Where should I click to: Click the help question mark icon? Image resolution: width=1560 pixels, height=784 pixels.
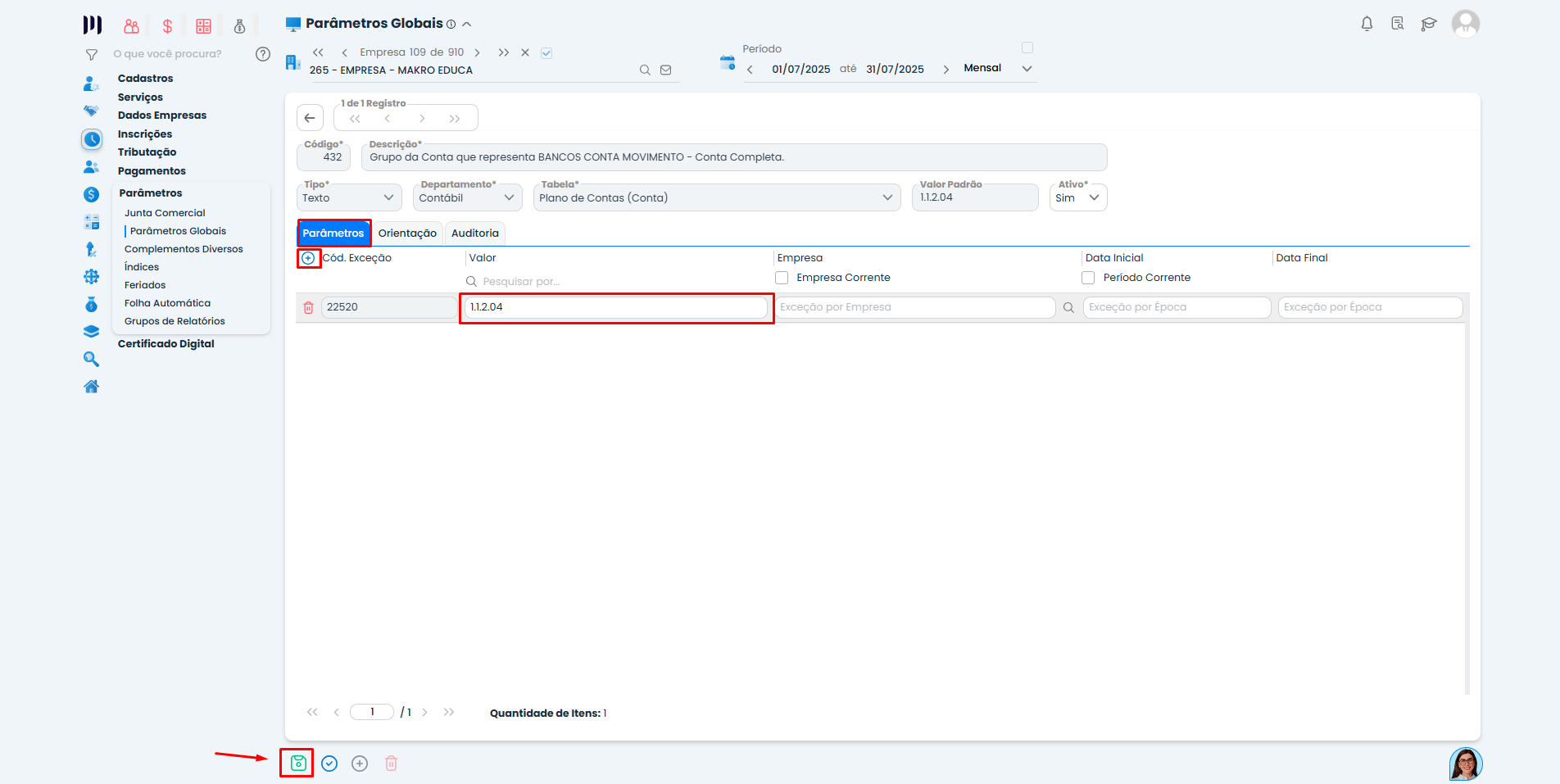tap(263, 54)
